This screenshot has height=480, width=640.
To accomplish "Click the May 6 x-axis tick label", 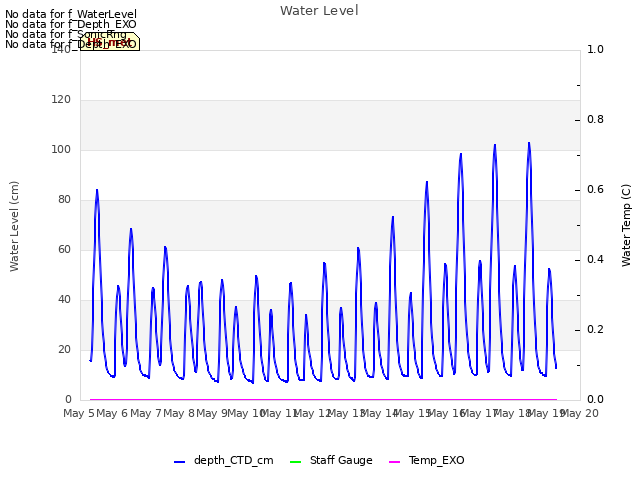I will click(112, 413).
